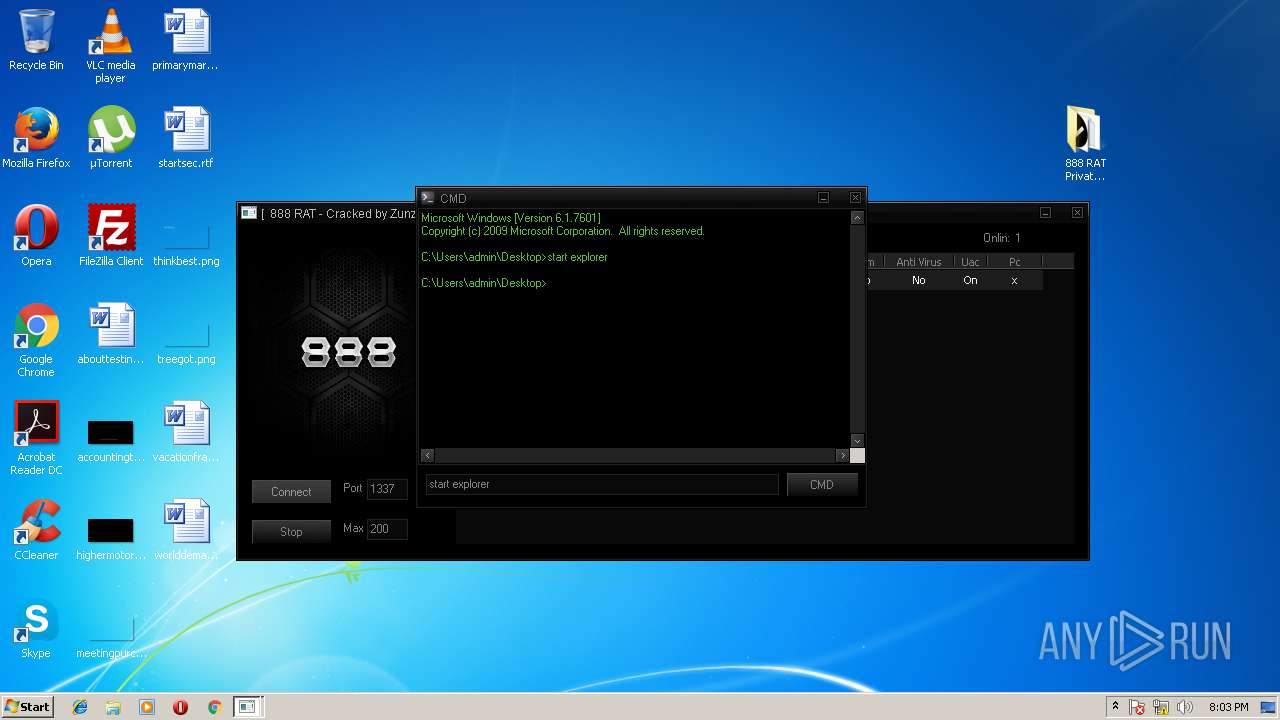Open FileZilla Client shortcut

[111, 236]
